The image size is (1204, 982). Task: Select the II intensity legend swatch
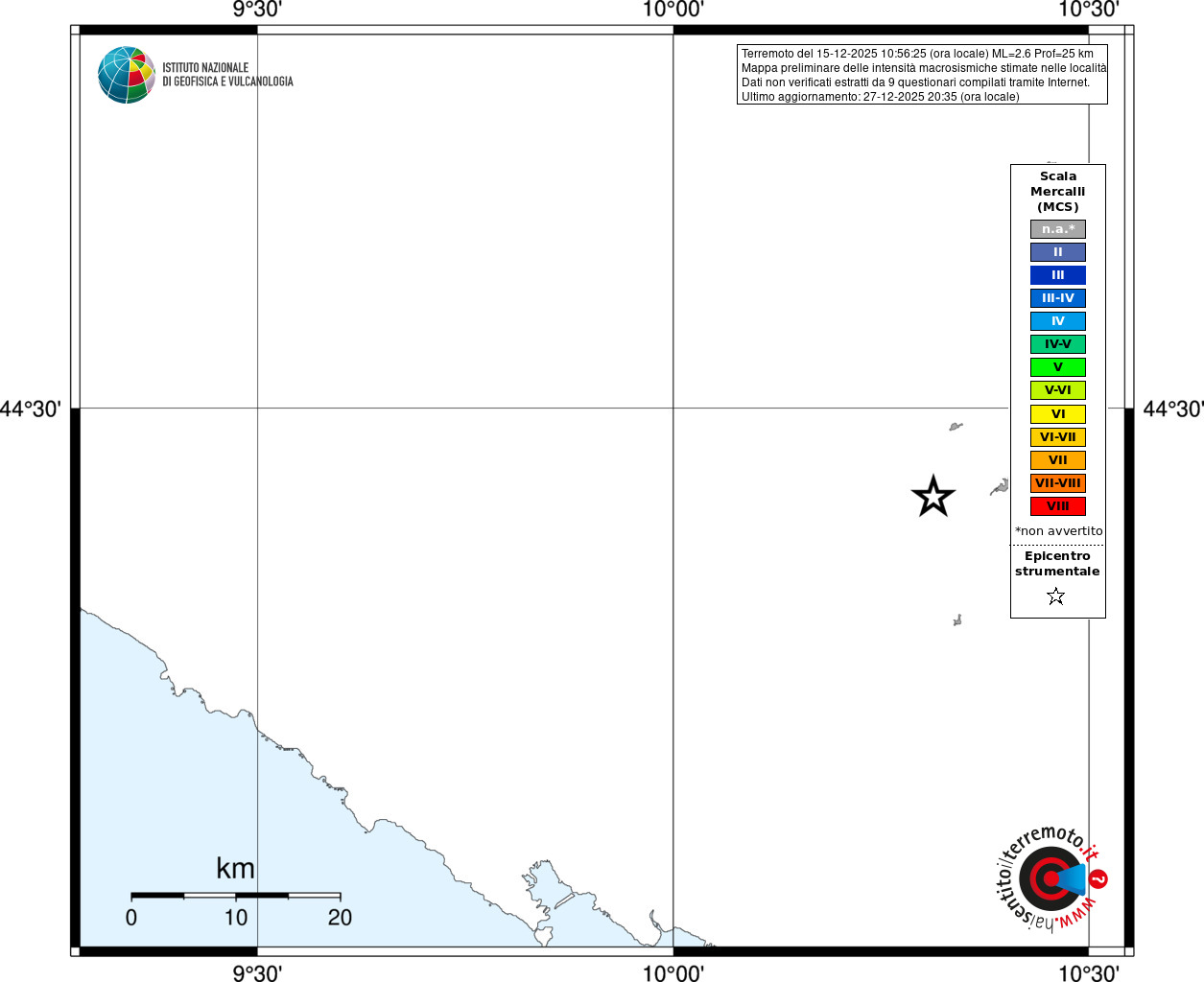(1058, 252)
